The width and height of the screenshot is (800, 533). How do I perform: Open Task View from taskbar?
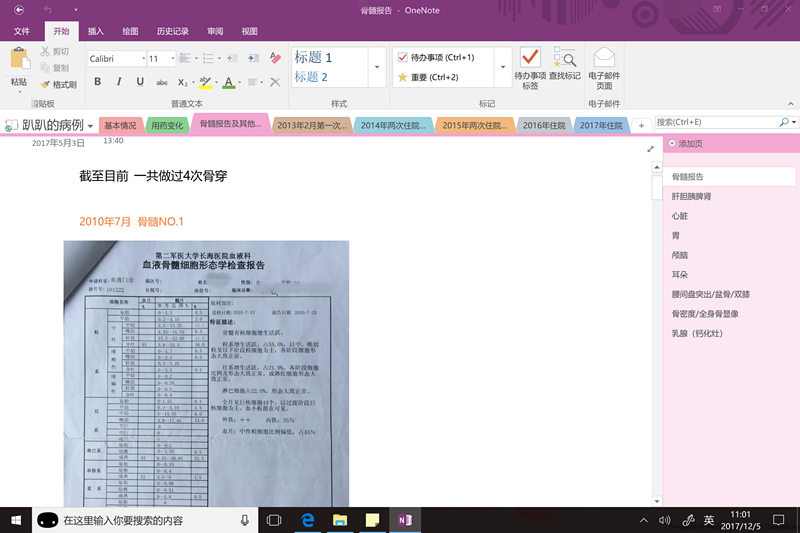point(274,520)
